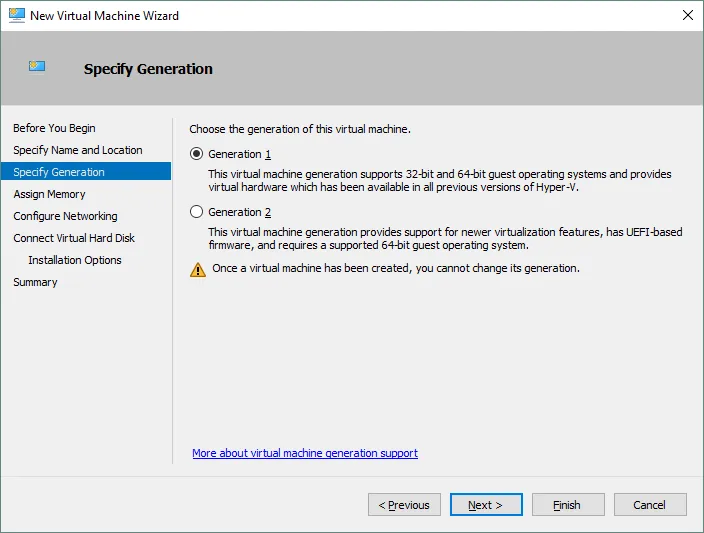Click the Finish button
704x533 pixels.
click(568, 505)
